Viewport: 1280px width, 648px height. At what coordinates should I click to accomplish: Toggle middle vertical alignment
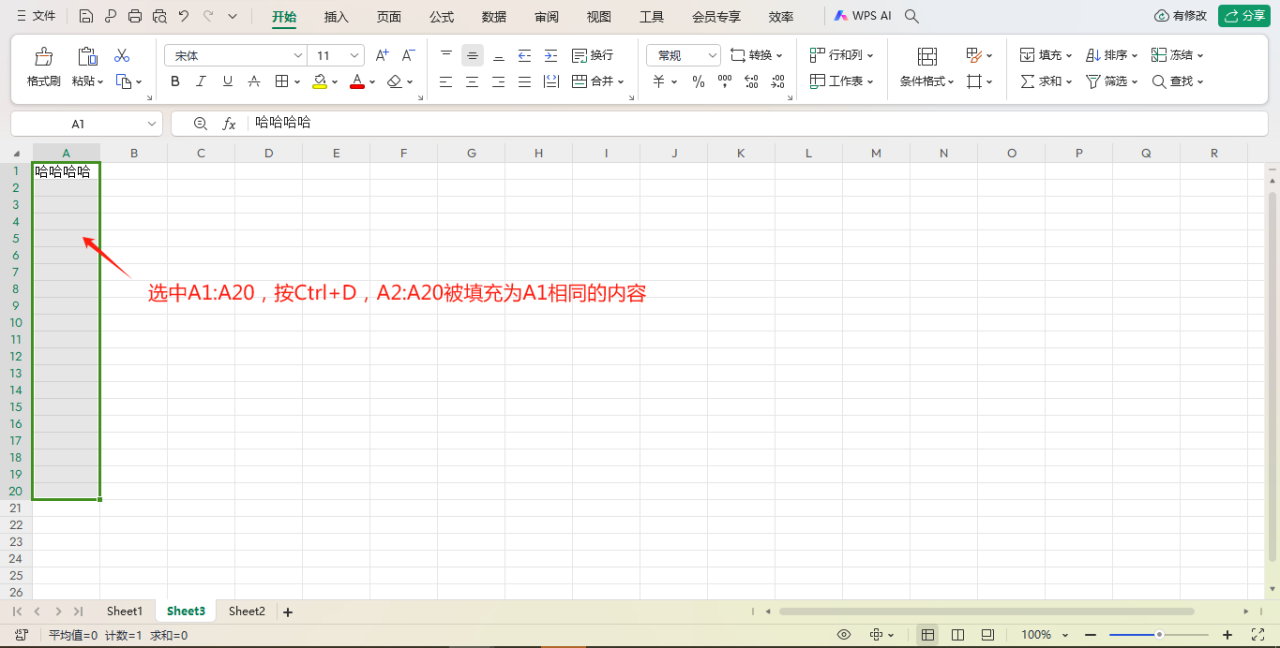click(x=472, y=55)
